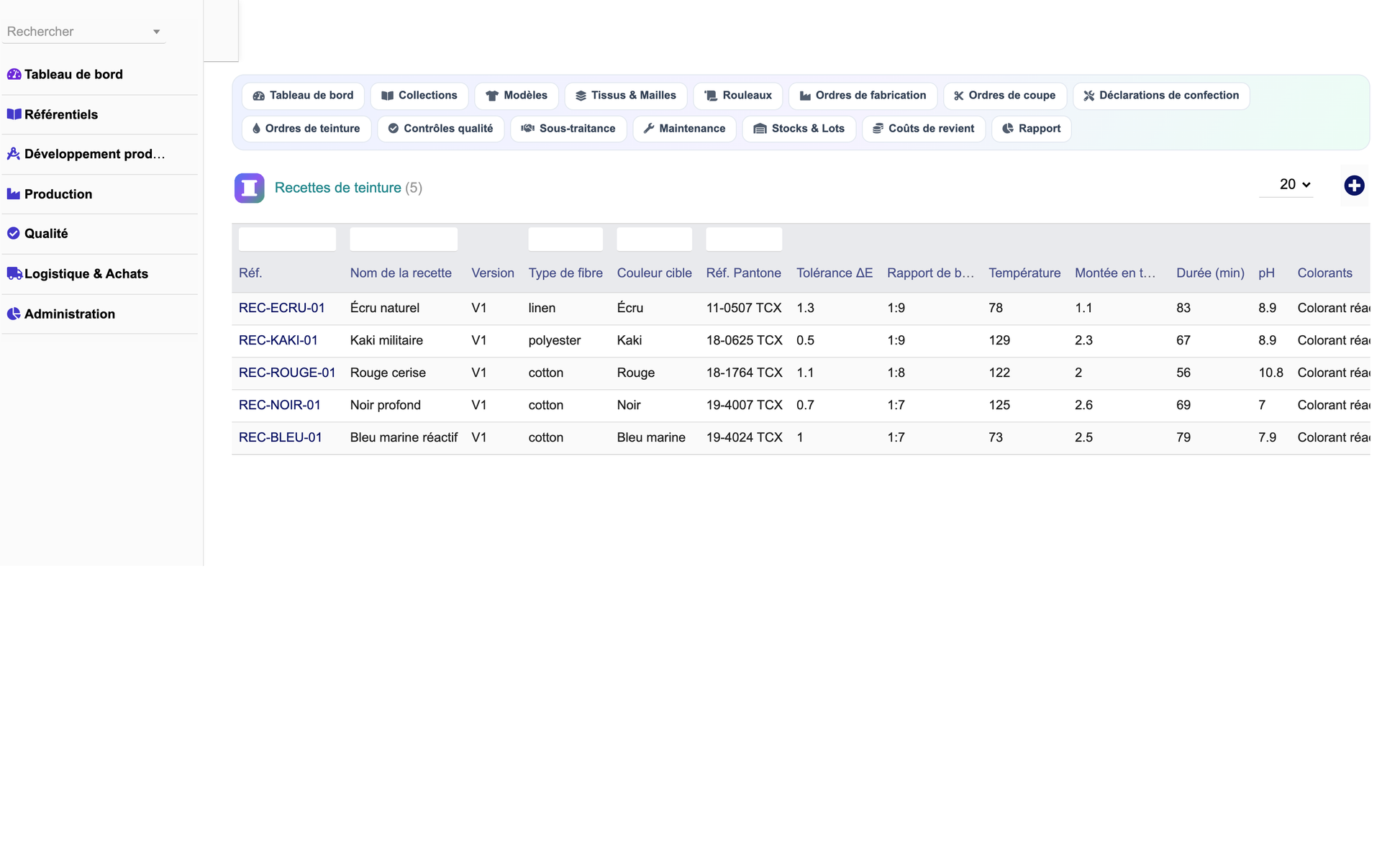Viewport: 1400px width, 866px height.
Task: Open recipe link REC-NOIR-01
Action: coord(280,405)
